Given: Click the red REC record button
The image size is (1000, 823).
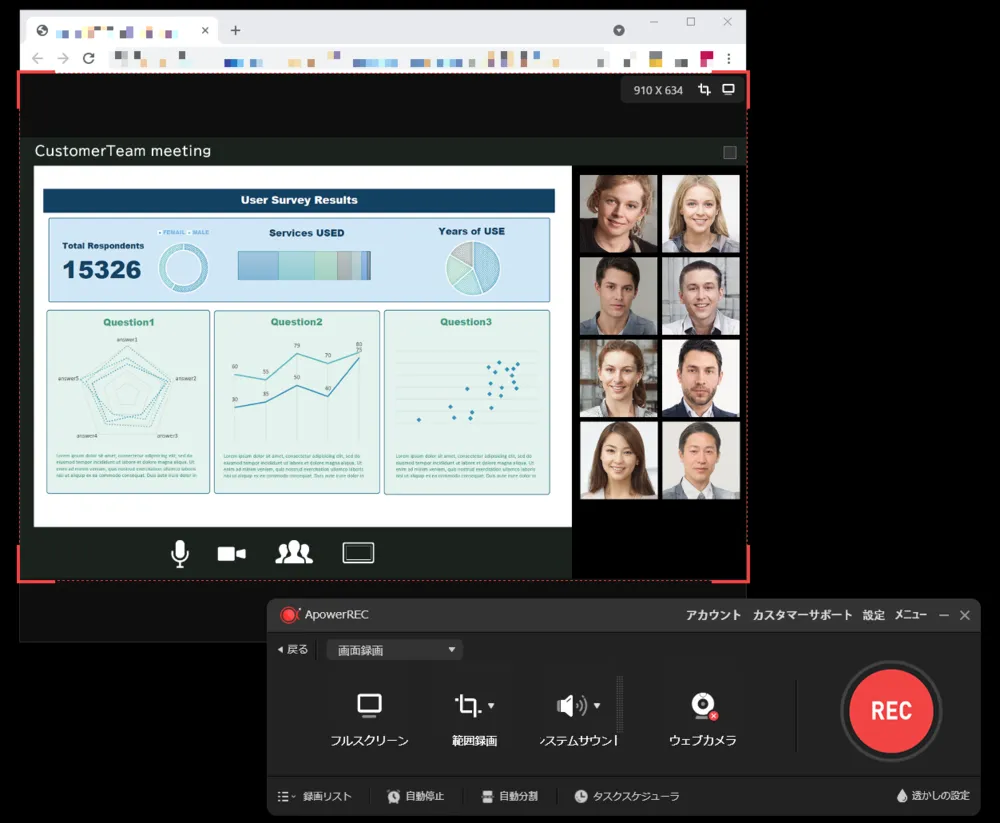Looking at the screenshot, I should (x=890, y=710).
